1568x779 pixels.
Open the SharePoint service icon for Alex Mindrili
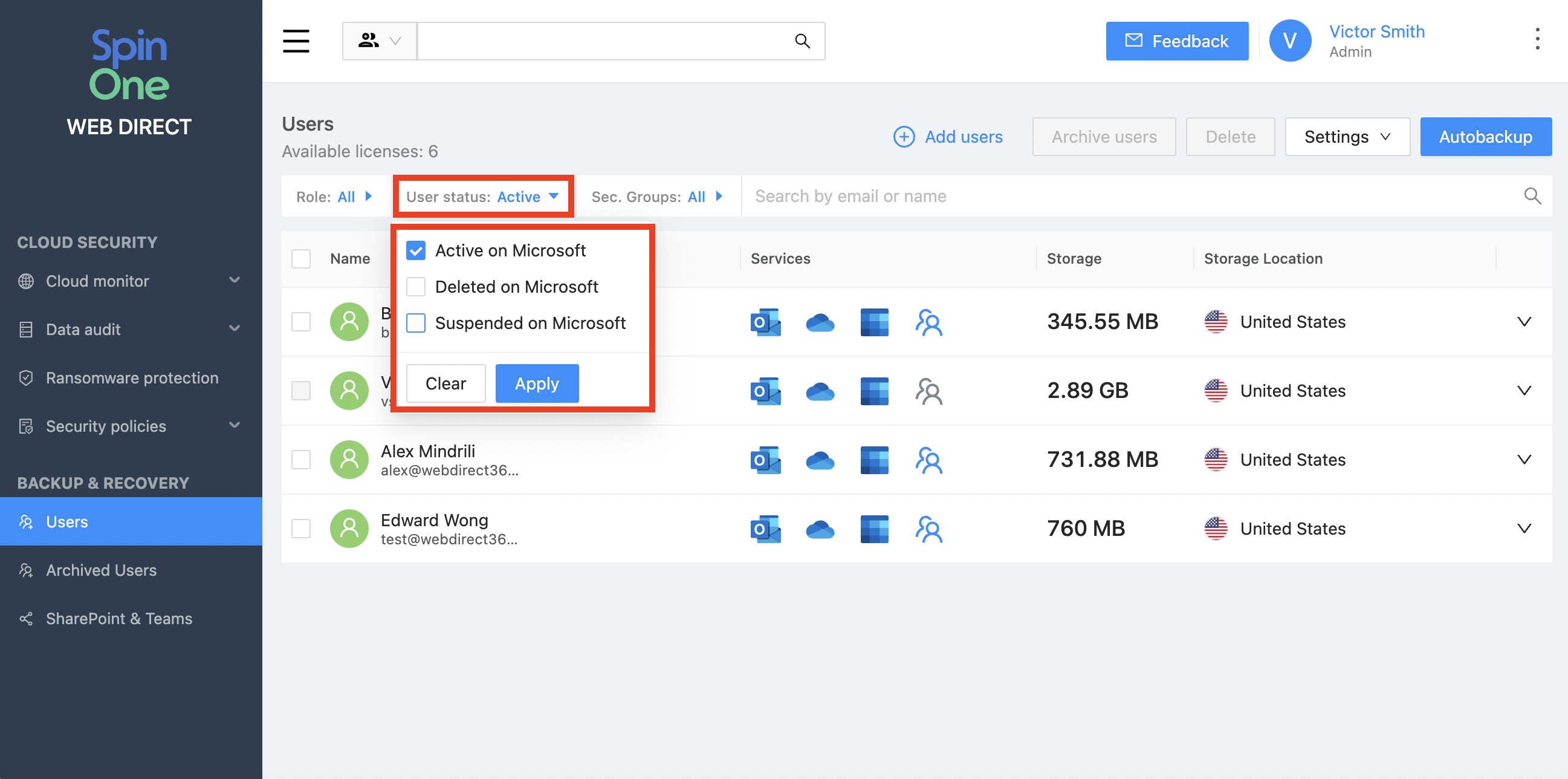coord(873,460)
